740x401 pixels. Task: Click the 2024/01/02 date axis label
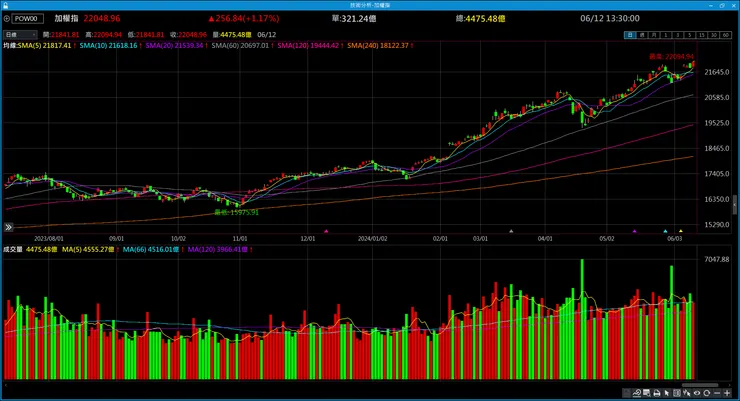pos(372,239)
